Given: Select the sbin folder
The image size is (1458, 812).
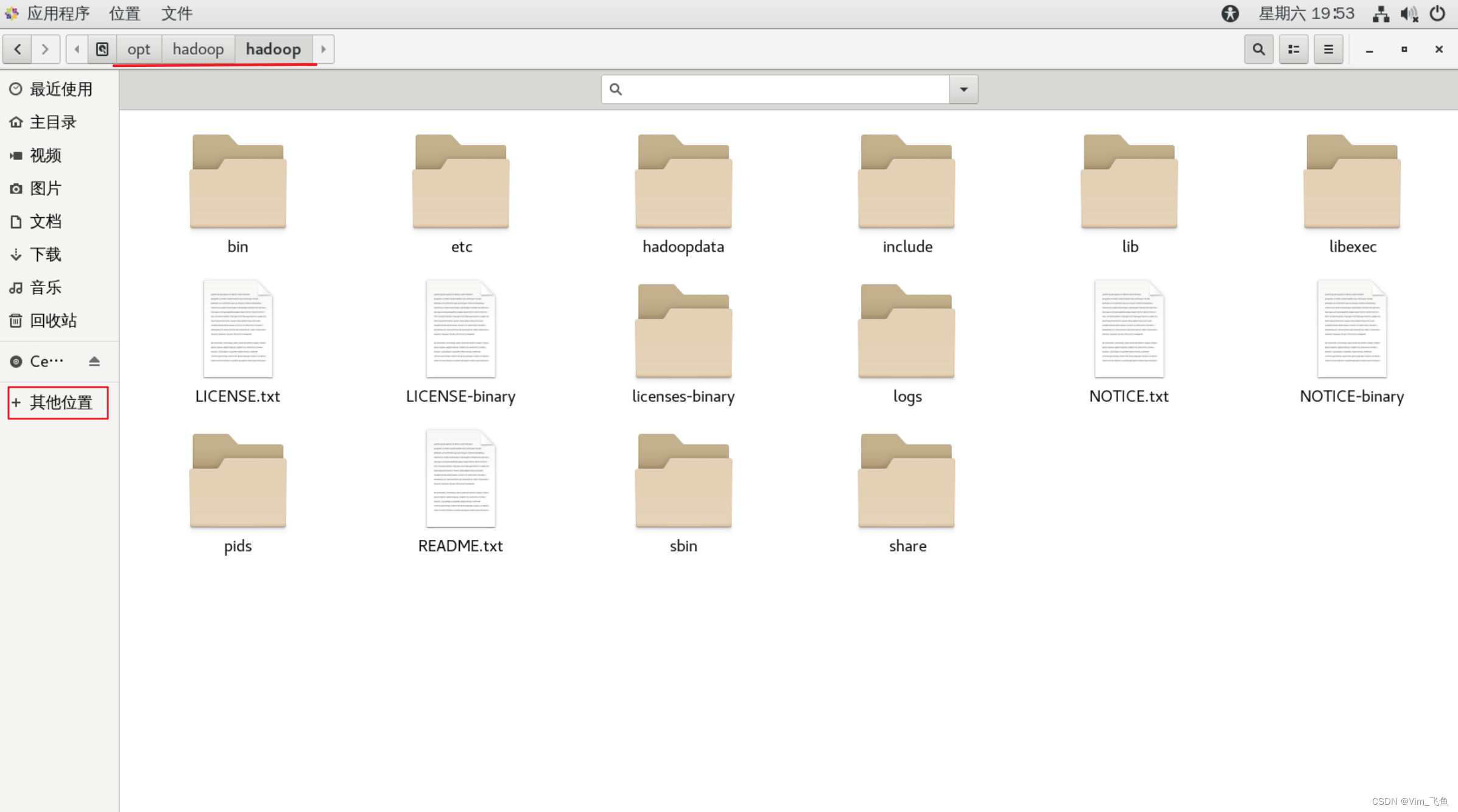Looking at the screenshot, I should [683, 494].
